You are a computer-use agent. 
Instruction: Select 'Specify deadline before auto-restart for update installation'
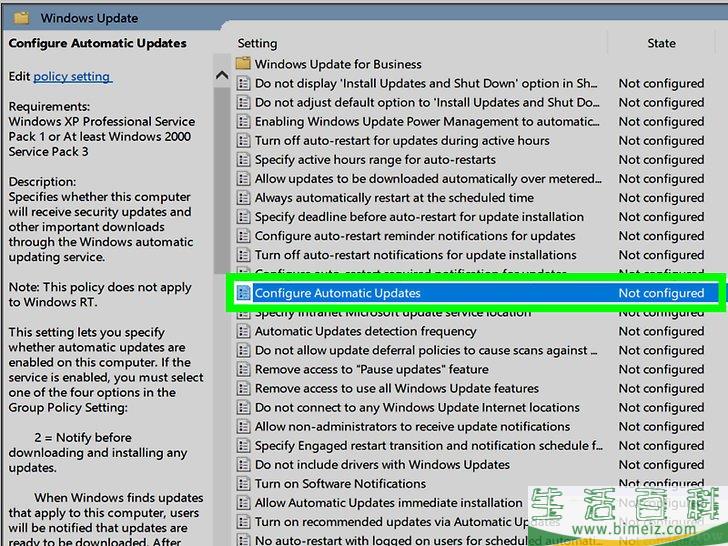coord(419,217)
